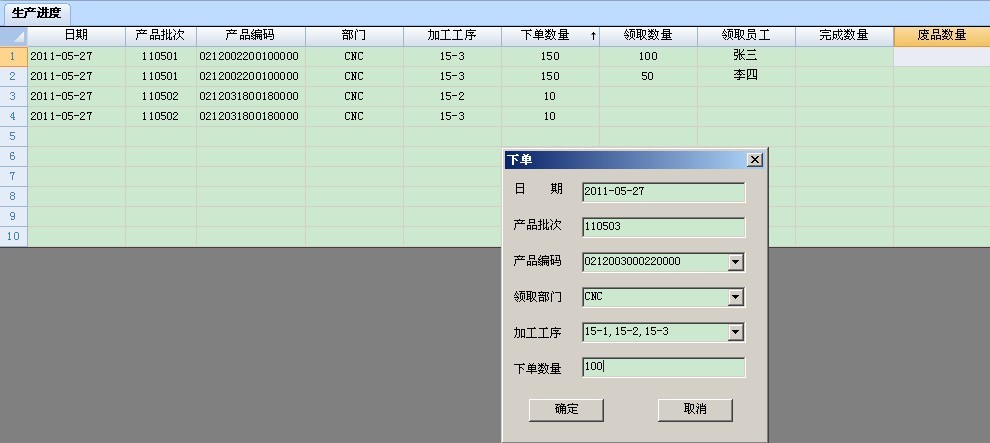Screen dimensions: 990x443
Task: Select row header 5
Action: [13, 136]
